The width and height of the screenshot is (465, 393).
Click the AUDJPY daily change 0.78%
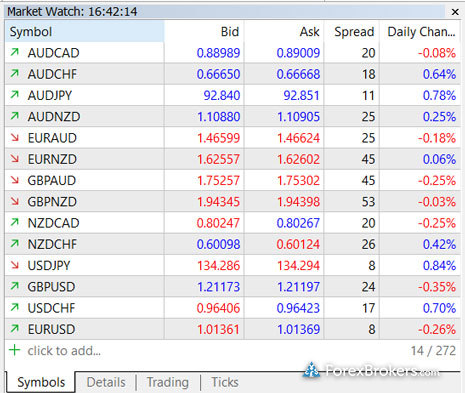click(439, 95)
